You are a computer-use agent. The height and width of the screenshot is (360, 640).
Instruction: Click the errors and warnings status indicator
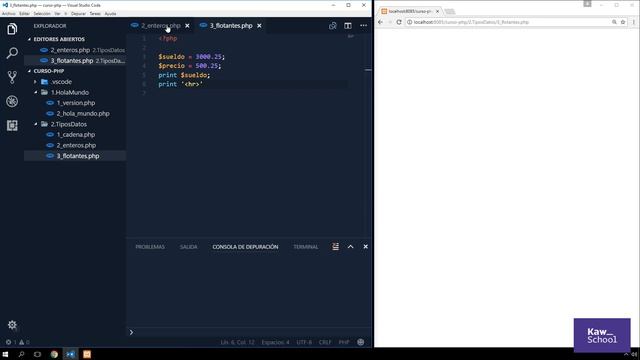(17, 342)
